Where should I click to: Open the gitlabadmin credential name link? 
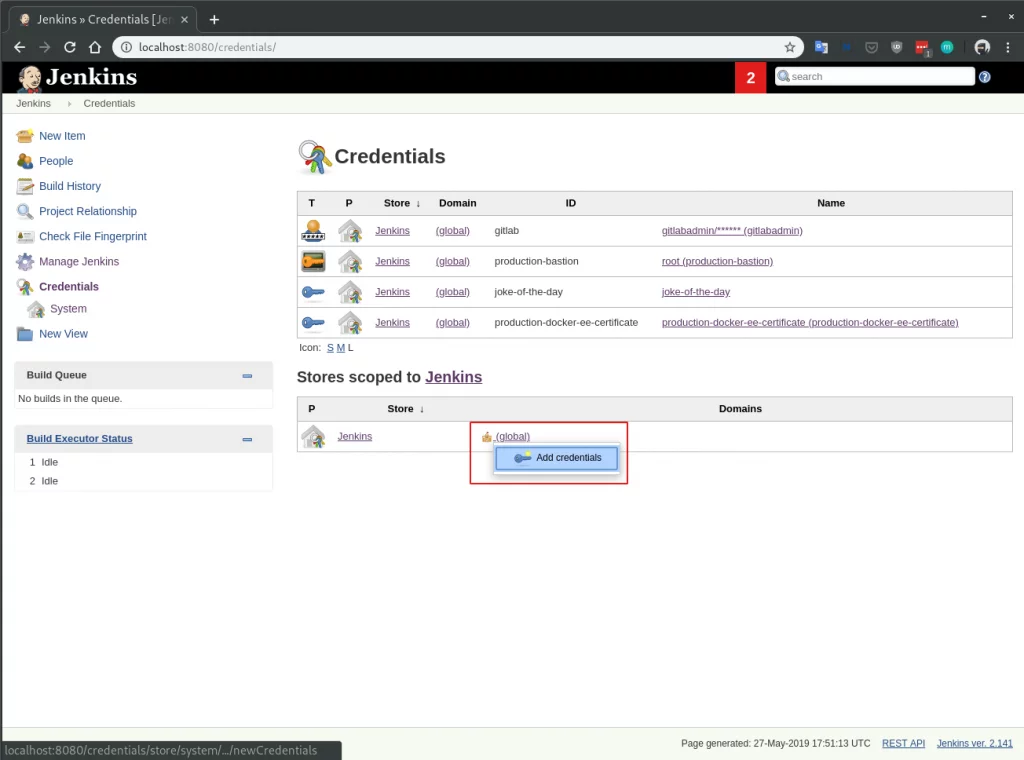pos(732,230)
